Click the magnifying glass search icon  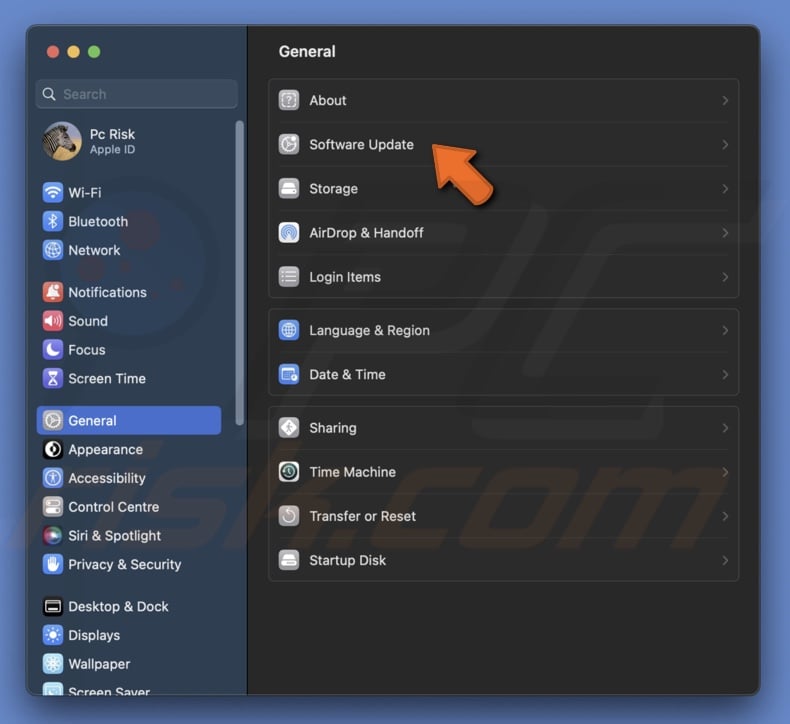click(x=49, y=94)
